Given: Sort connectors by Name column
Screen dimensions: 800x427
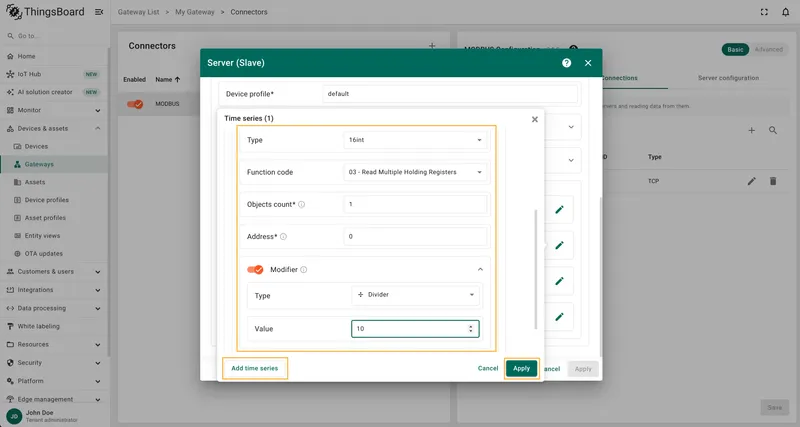Looking at the screenshot, I should [168, 80].
